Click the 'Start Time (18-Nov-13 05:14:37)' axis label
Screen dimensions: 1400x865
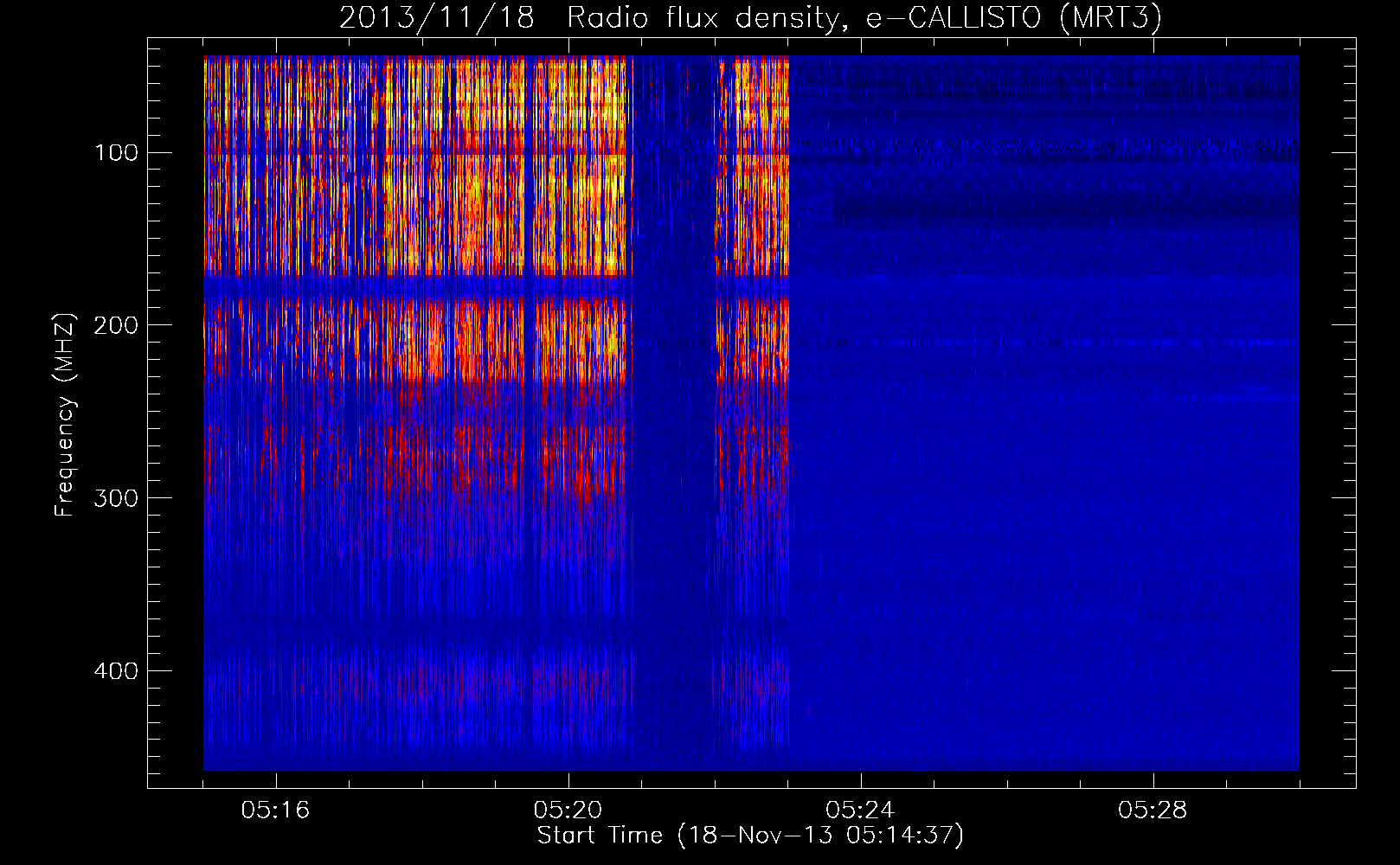[x=750, y=836]
